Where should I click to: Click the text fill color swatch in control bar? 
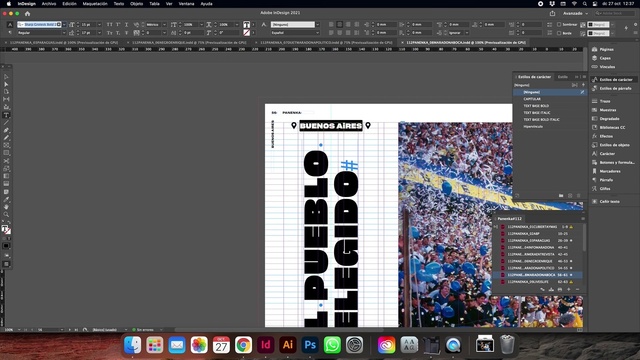[x=247, y=25]
